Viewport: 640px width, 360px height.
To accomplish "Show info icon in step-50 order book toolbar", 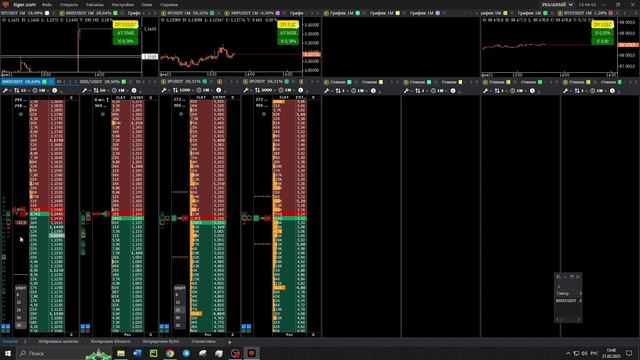I will click(134, 90).
